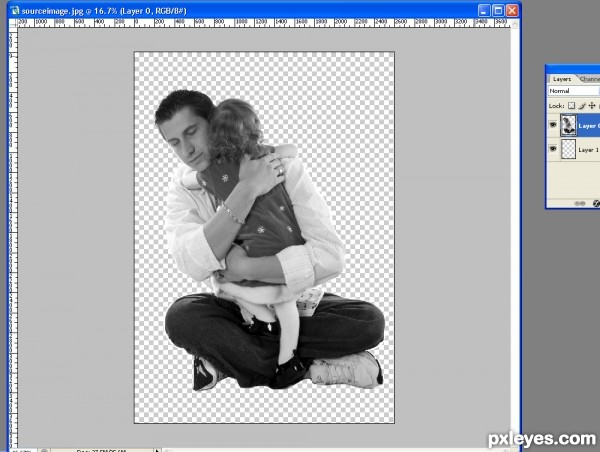600x452 pixels.
Task: Click the sourceimage.jpg title bar text
Action: (104, 11)
